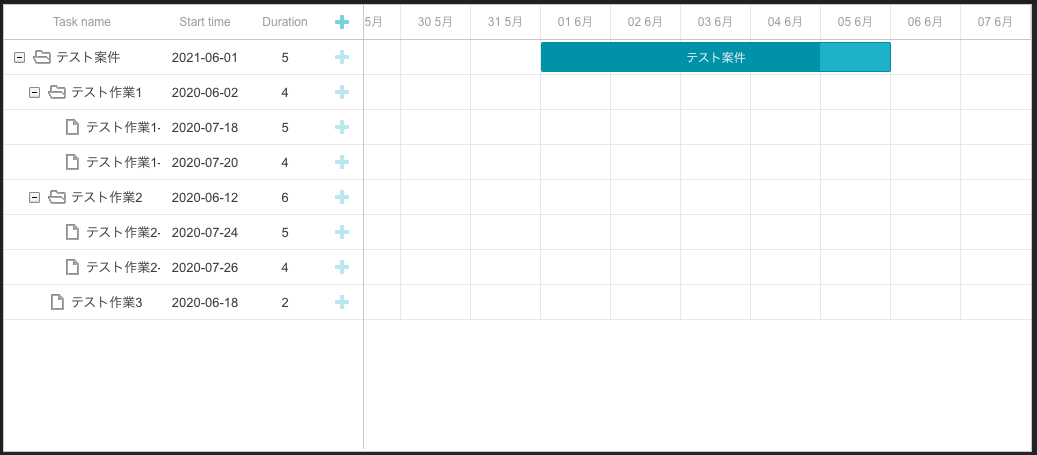1037x455 pixels.
Task: Click duration 6 on the テスト作業2 row
Action: pos(285,198)
